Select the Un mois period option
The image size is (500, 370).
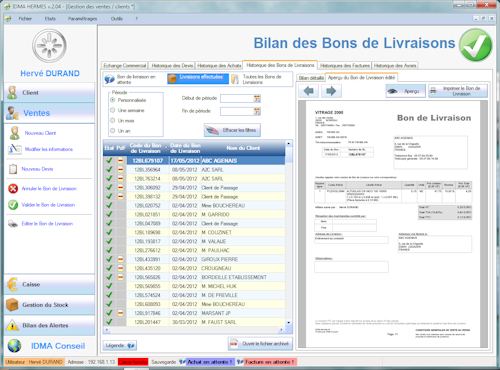(113, 121)
